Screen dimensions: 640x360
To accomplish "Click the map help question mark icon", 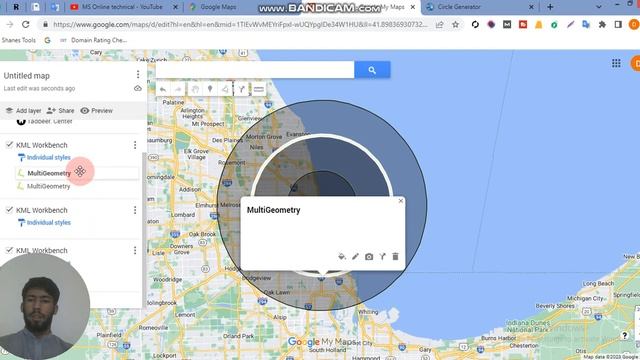I will click(x=624, y=335).
